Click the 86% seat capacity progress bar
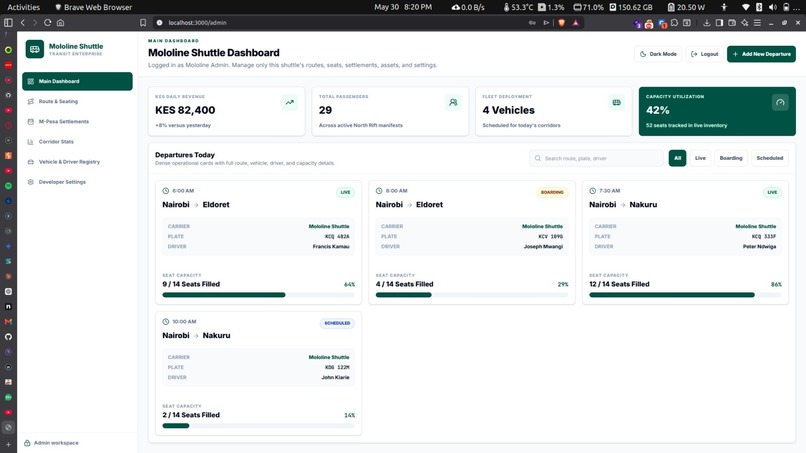 [685, 295]
